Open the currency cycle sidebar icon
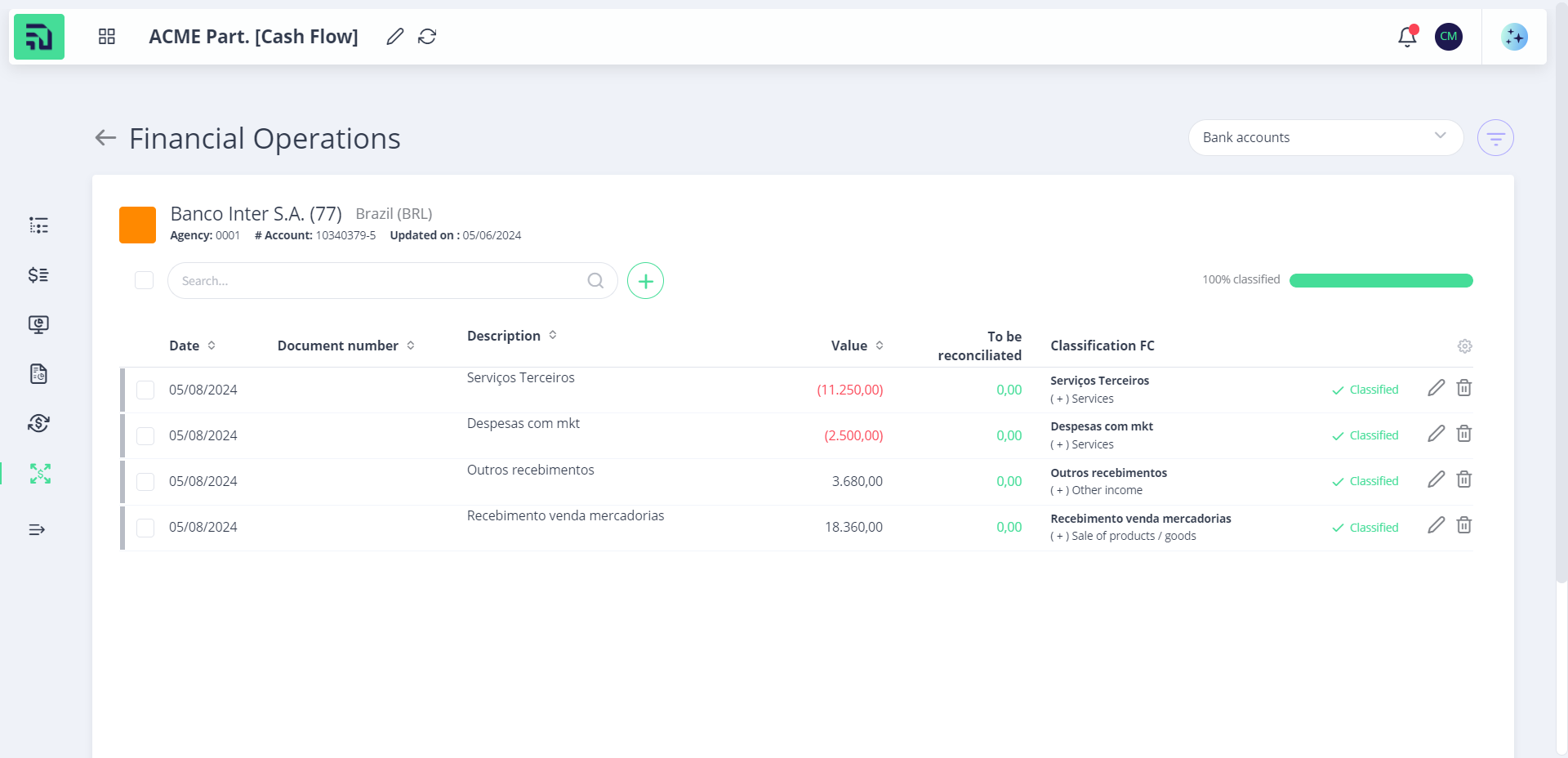Viewport: 1568px width, 758px height. 38,423
